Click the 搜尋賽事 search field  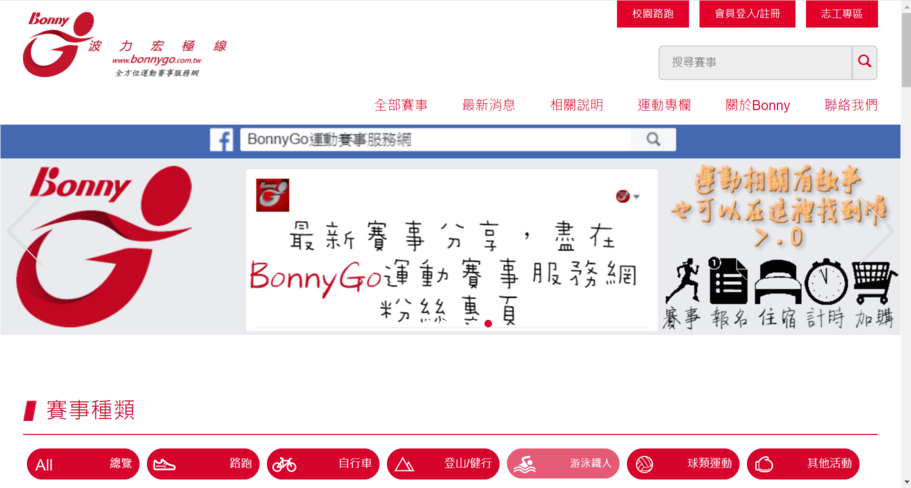point(755,62)
